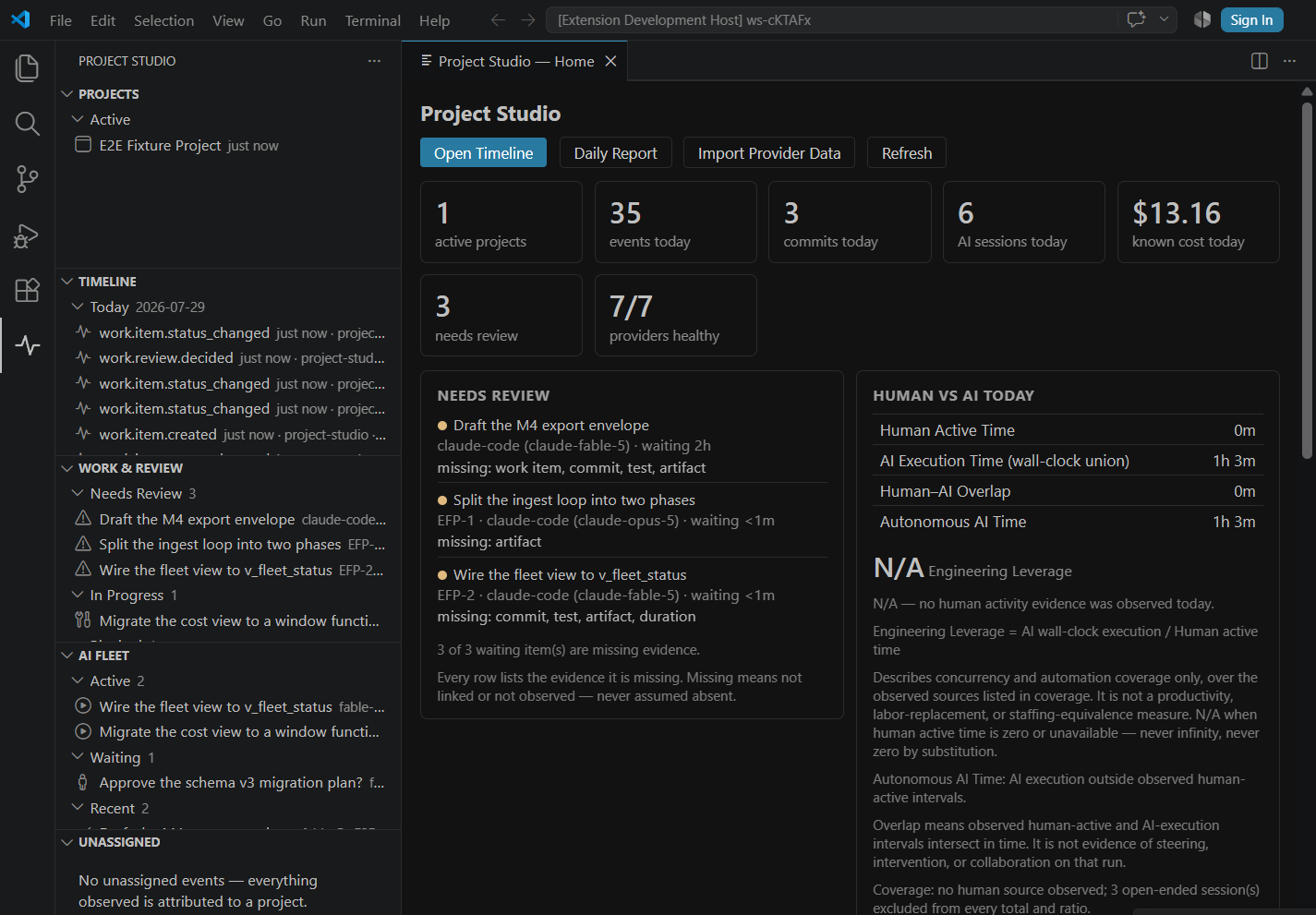Collapse the UNASSIGNED section
The height and width of the screenshot is (915, 1316).
pyautogui.click(x=66, y=842)
